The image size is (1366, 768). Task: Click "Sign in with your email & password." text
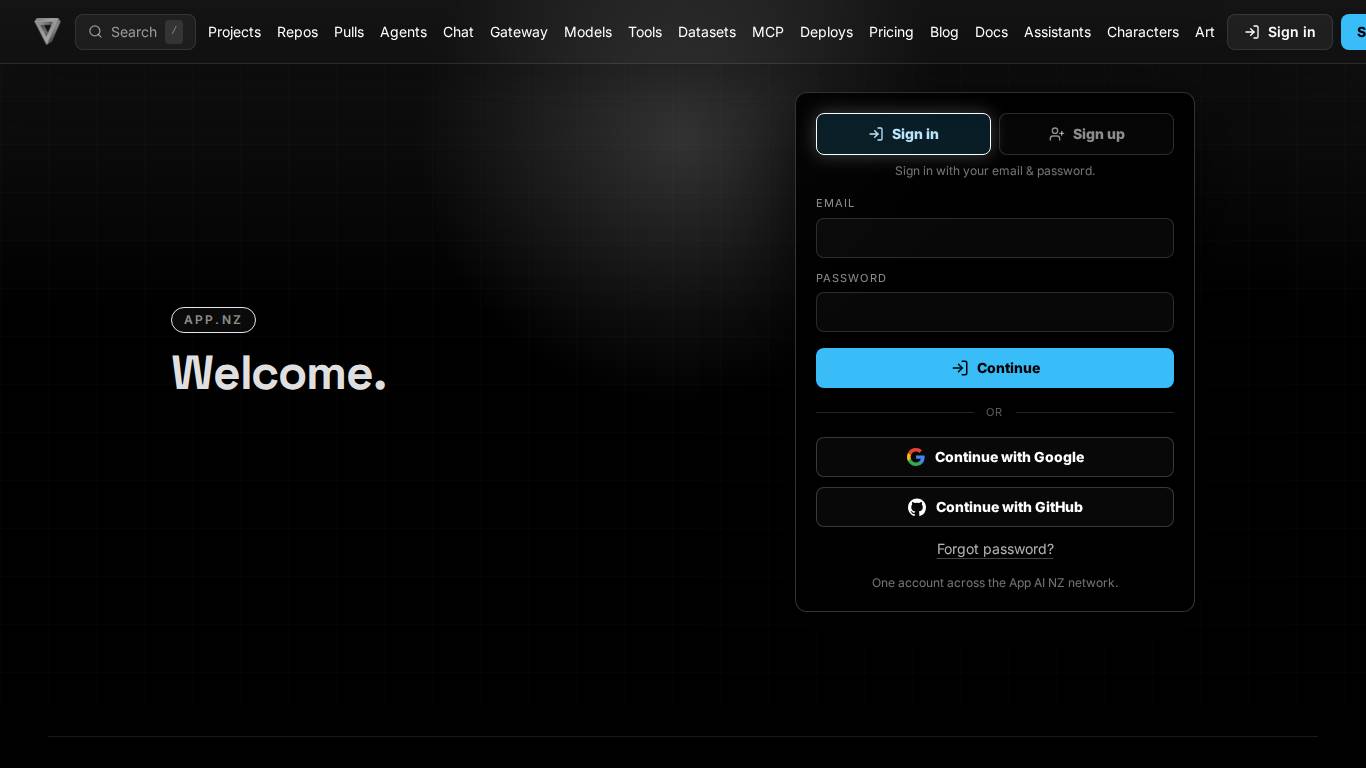(995, 171)
